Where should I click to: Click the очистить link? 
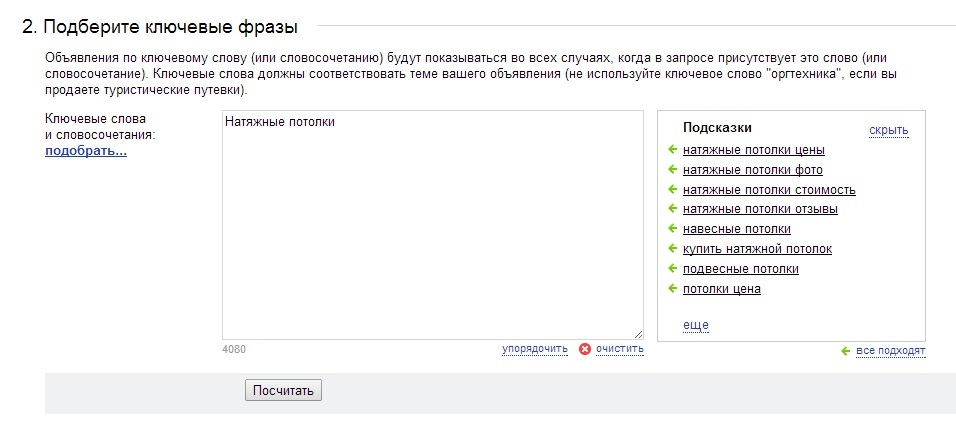click(619, 349)
